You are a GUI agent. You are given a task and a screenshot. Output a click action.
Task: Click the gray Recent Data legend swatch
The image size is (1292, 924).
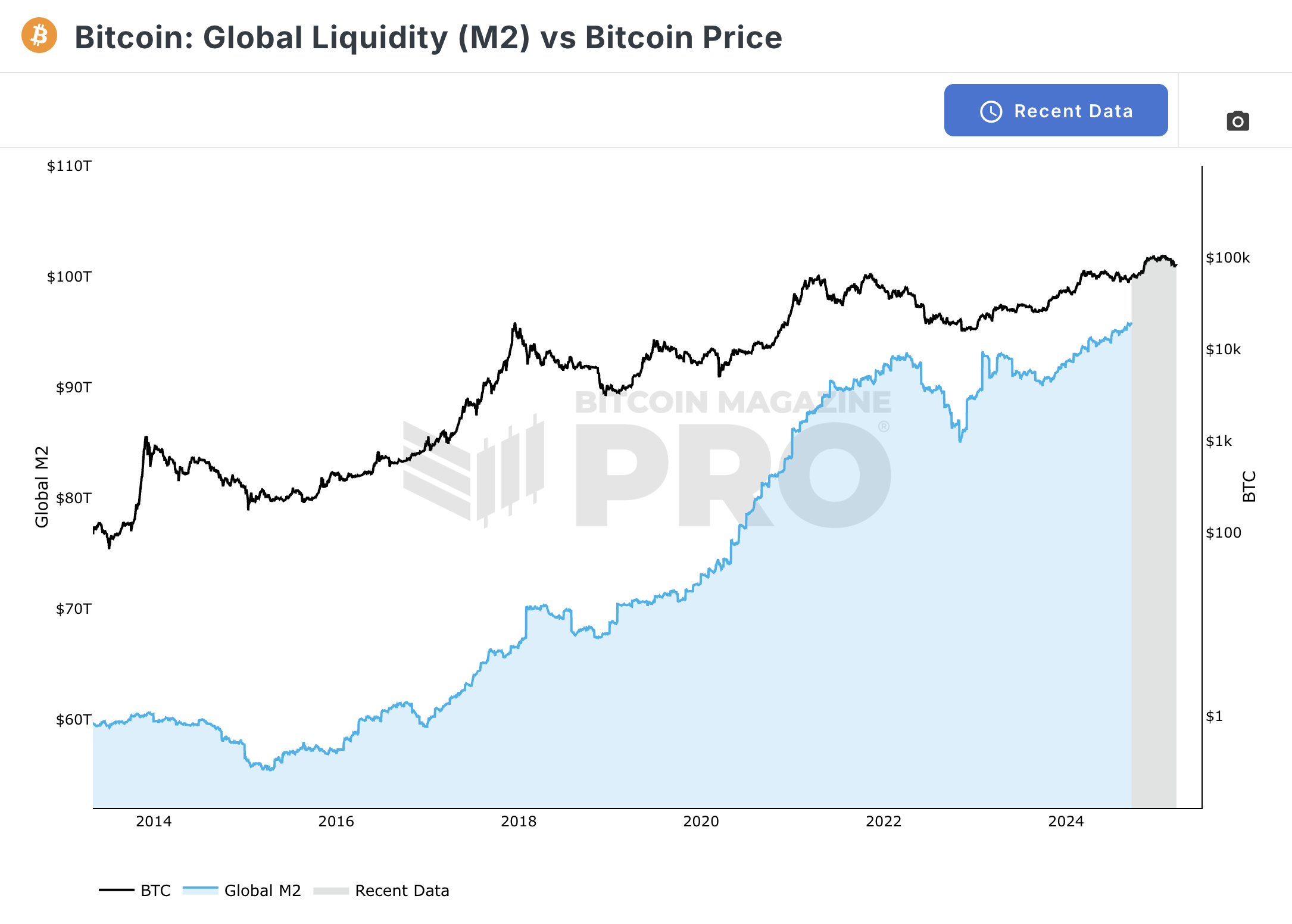pos(331,891)
